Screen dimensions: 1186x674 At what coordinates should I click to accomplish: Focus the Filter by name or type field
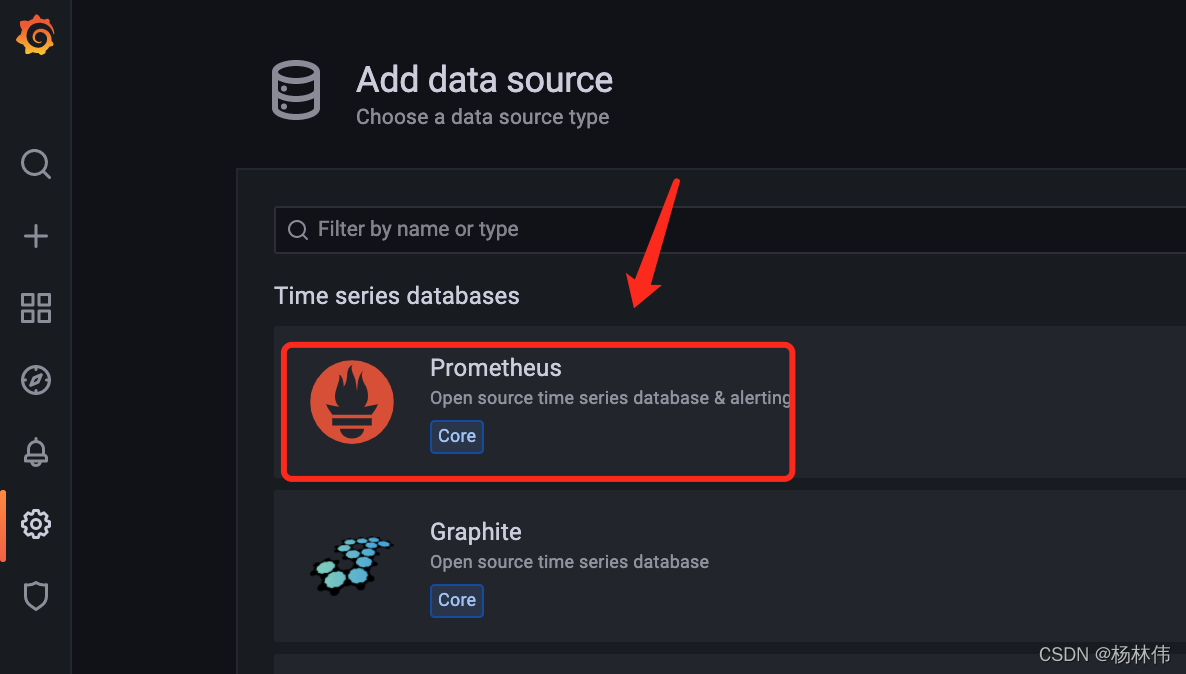pos(730,229)
